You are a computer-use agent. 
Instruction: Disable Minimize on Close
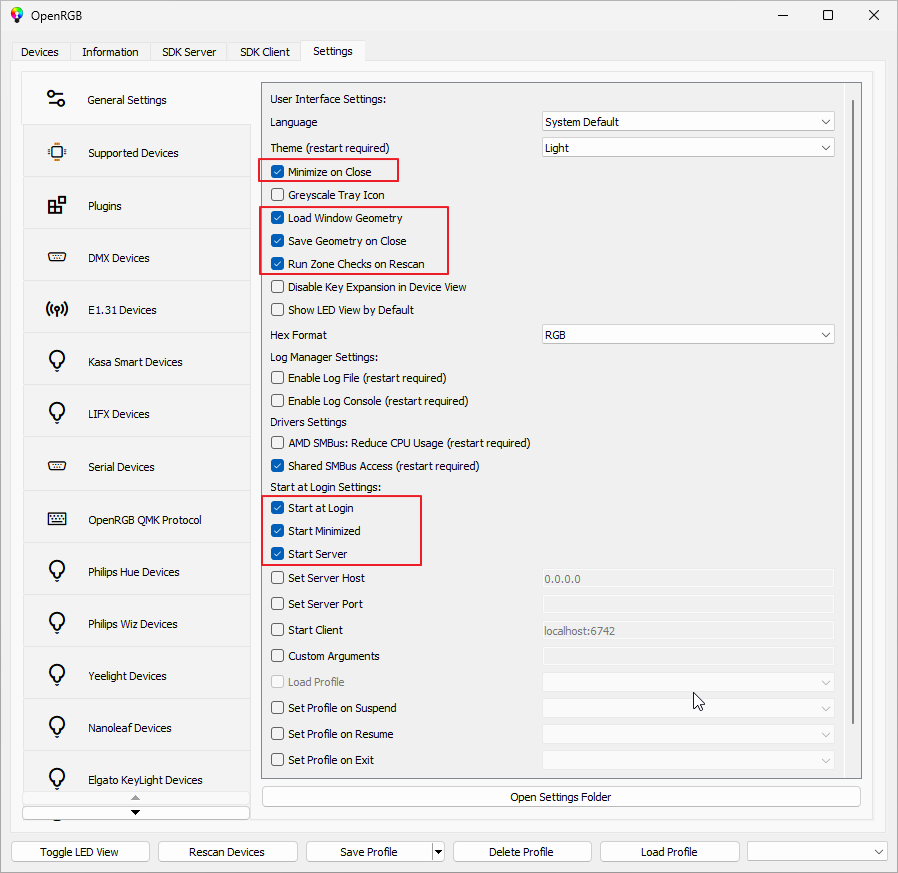pyautogui.click(x=277, y=170)
